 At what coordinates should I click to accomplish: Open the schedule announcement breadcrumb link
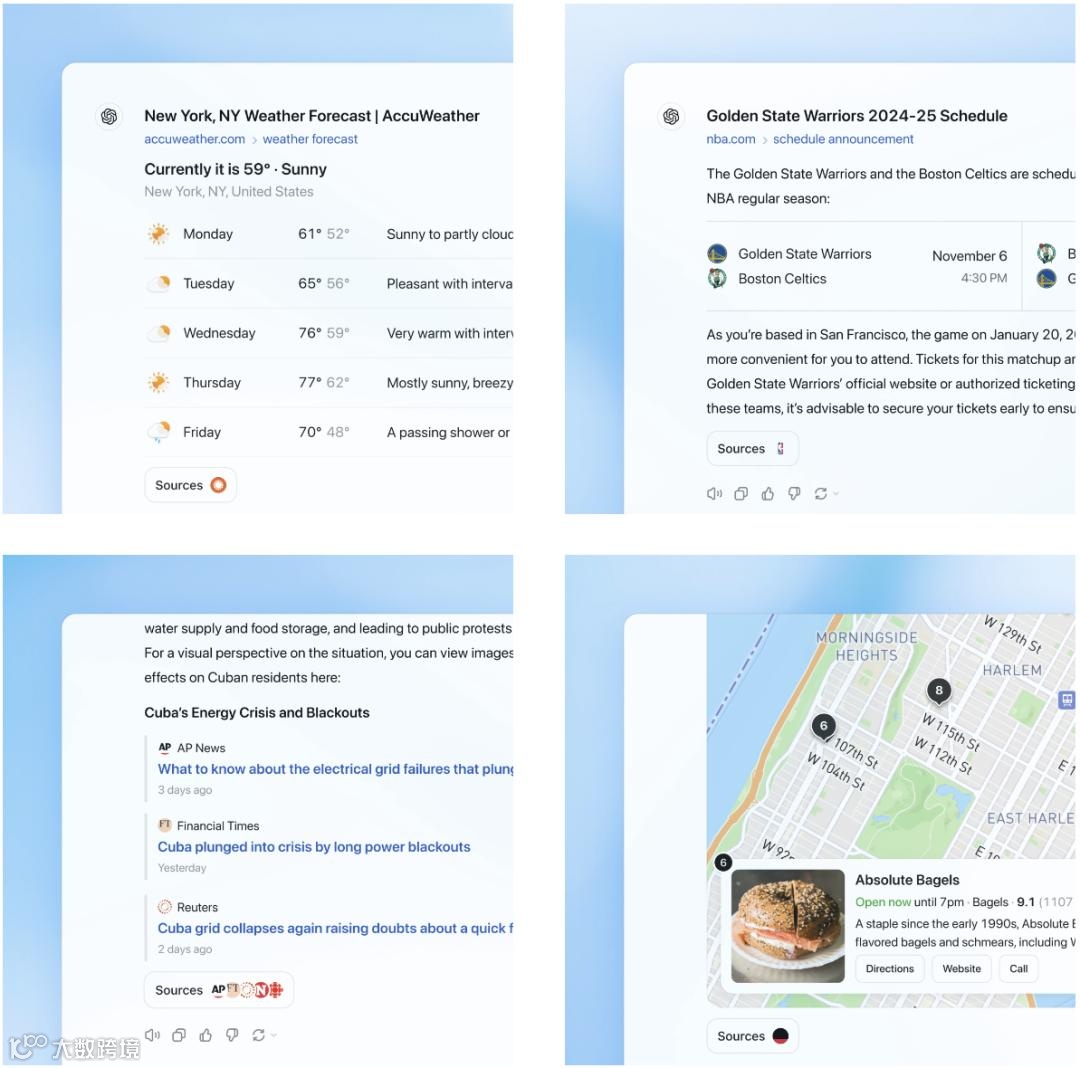tap(843, 139)
